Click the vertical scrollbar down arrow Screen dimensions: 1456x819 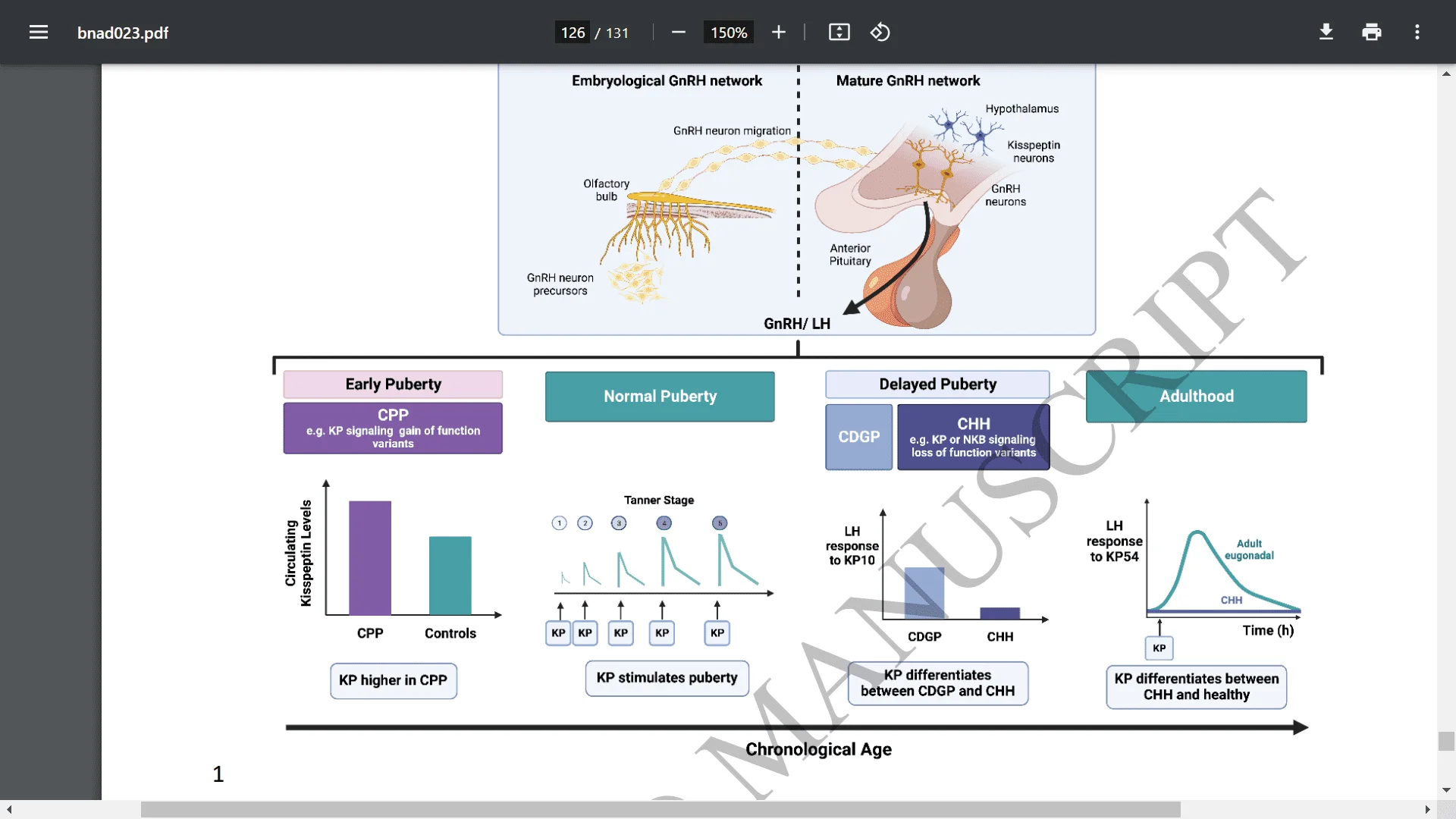pos(1447,790)
